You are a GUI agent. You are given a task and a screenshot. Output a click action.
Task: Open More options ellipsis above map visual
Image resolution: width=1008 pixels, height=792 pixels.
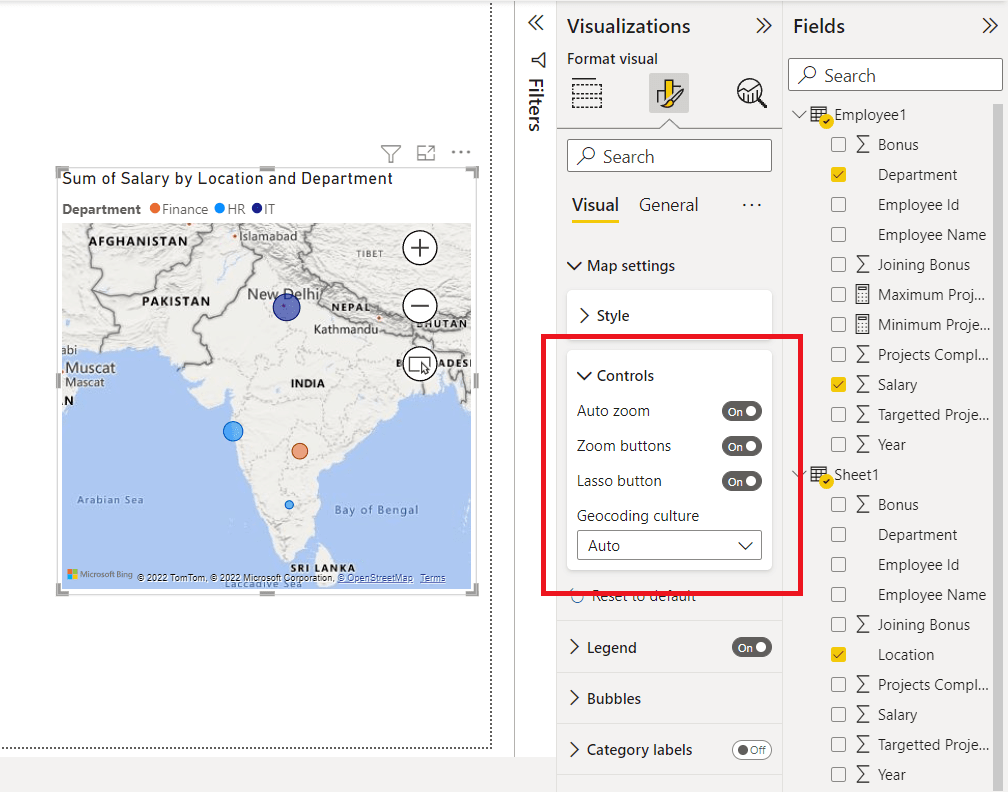(x=461, y=152)
